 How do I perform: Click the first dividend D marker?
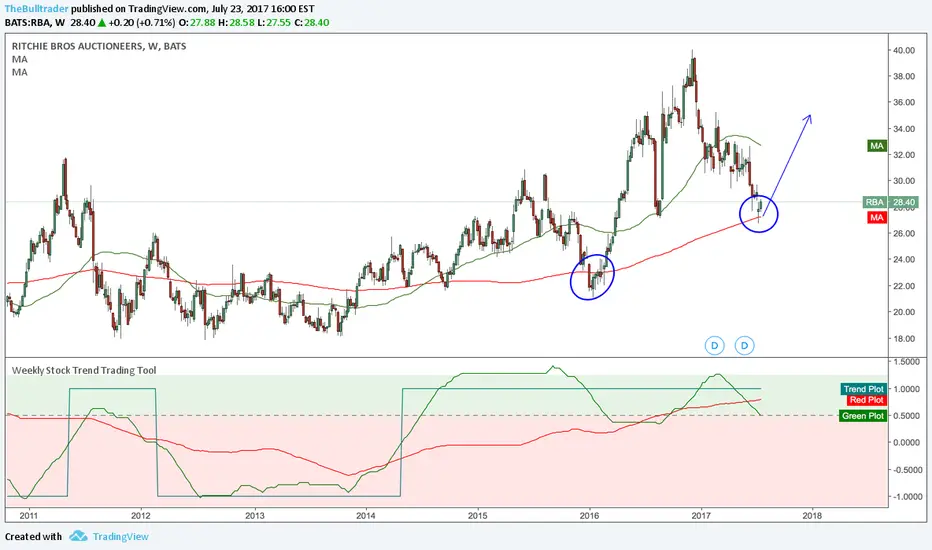pyautogui.click(x=714, y=345)
